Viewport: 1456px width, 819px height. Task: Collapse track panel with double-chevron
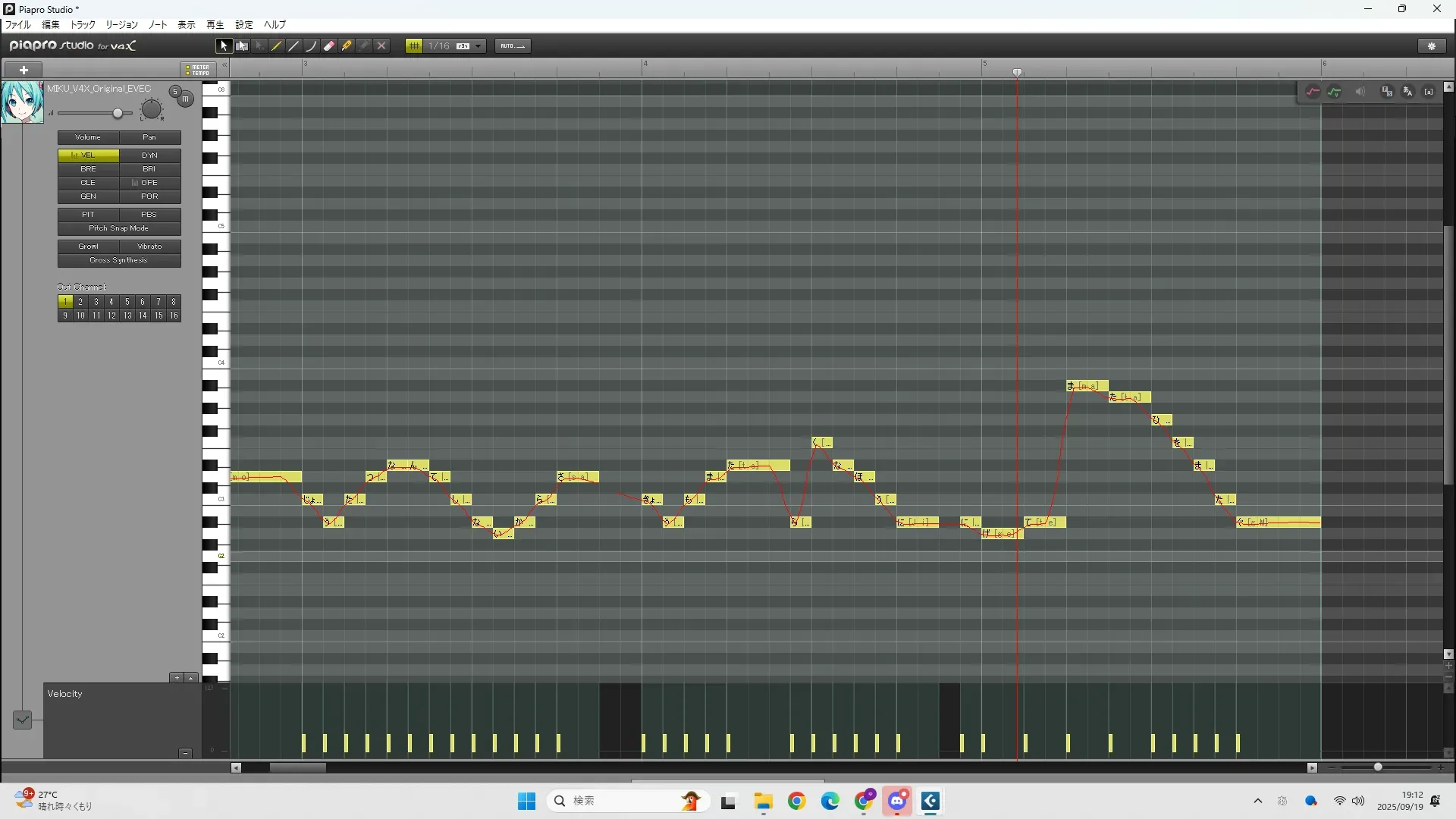[x=224, y=65]
